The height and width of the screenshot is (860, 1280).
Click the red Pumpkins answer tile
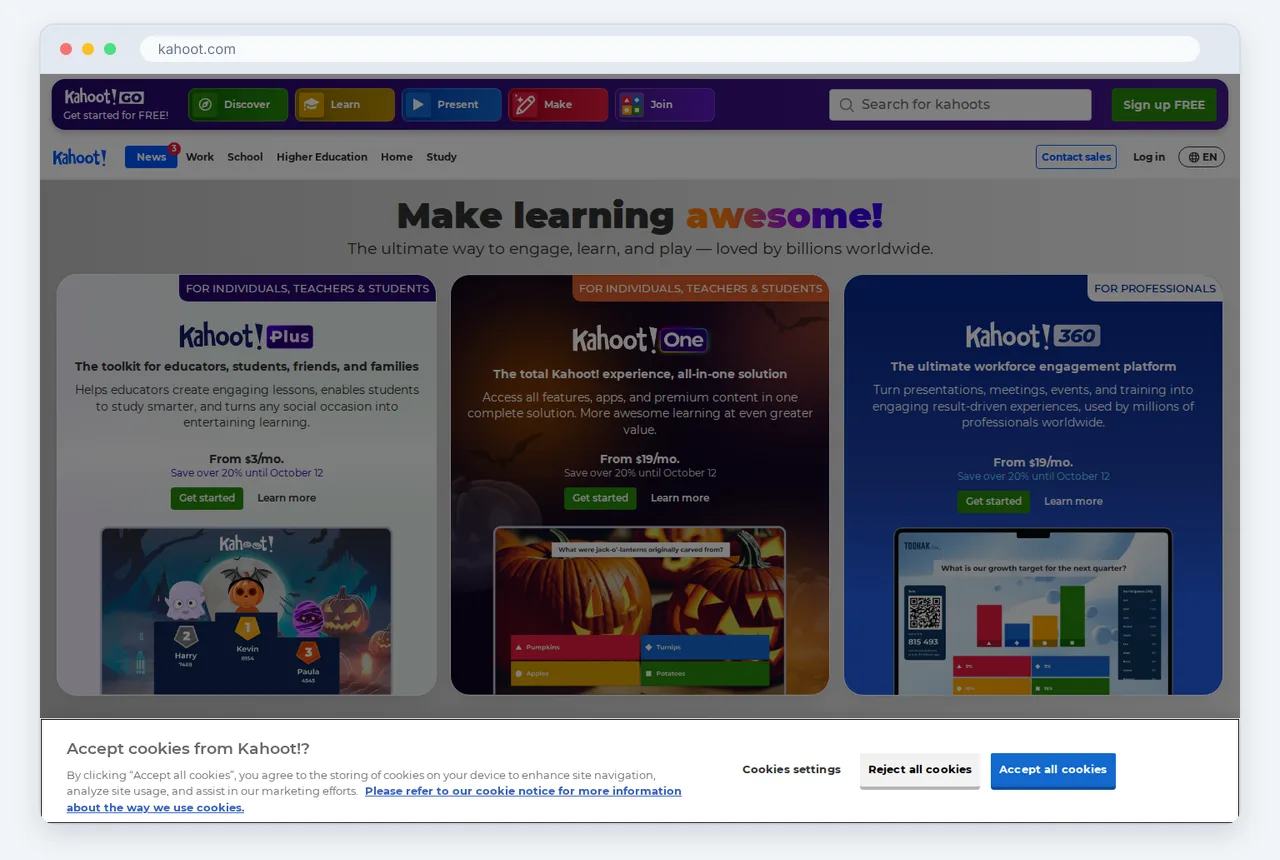click(575, 647)
